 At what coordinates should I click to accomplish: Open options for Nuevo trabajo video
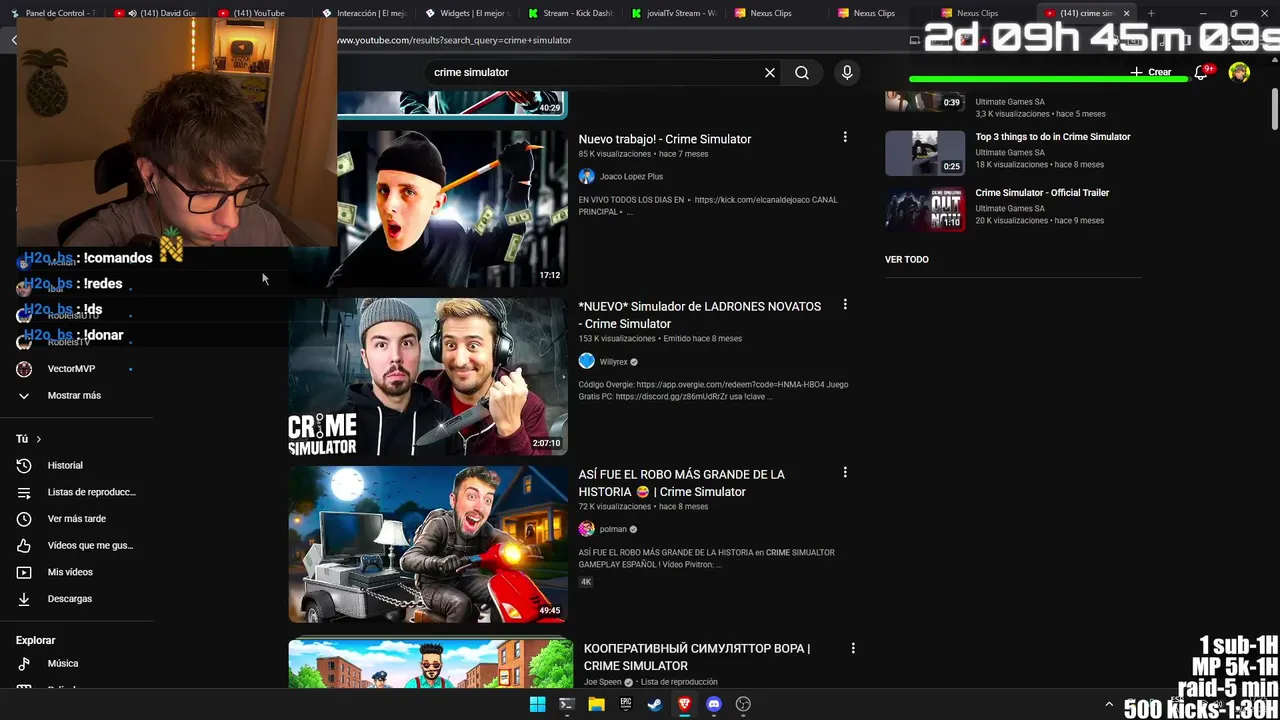click(845, 137)
